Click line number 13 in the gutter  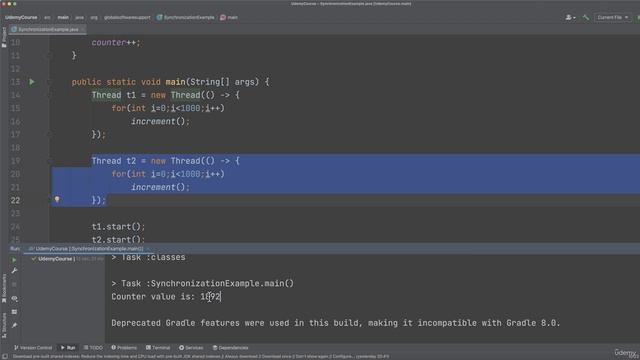[15, 82]
